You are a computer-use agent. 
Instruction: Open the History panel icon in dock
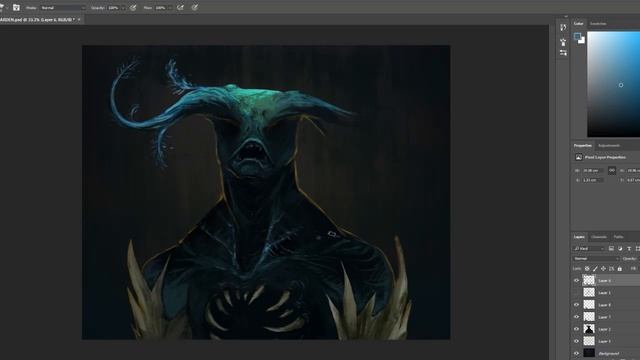563,27
